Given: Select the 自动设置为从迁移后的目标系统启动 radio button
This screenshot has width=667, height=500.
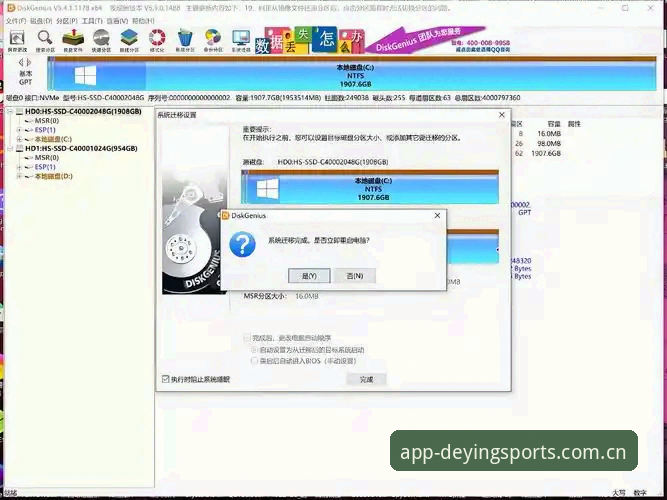Looking at the screenshot, I should click(x=254, y=350).
